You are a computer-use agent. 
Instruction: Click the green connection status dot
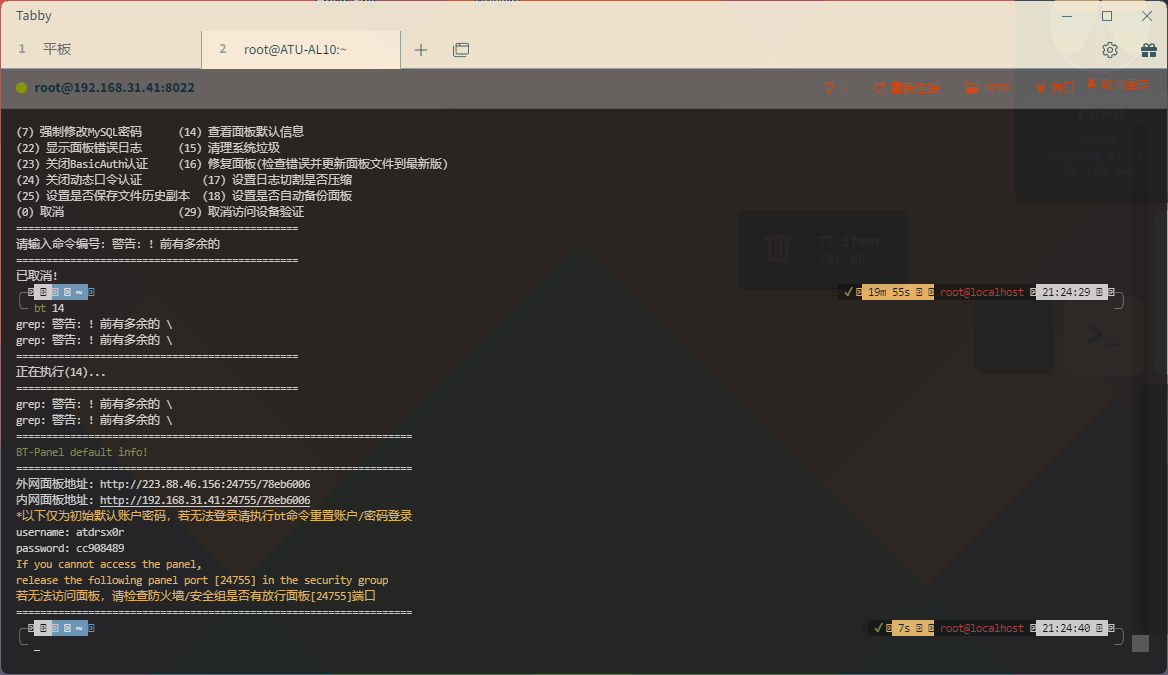(22, 88)
